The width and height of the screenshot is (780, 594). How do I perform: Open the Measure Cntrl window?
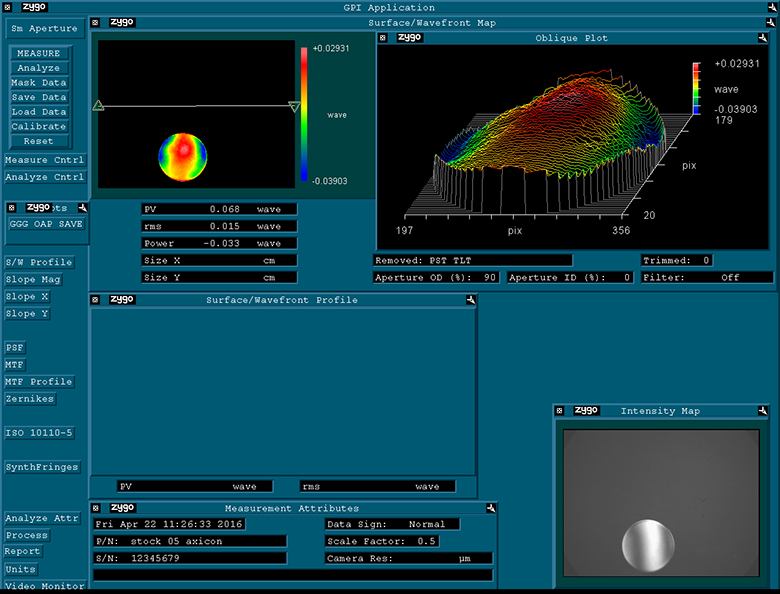(x=44, y=160)
